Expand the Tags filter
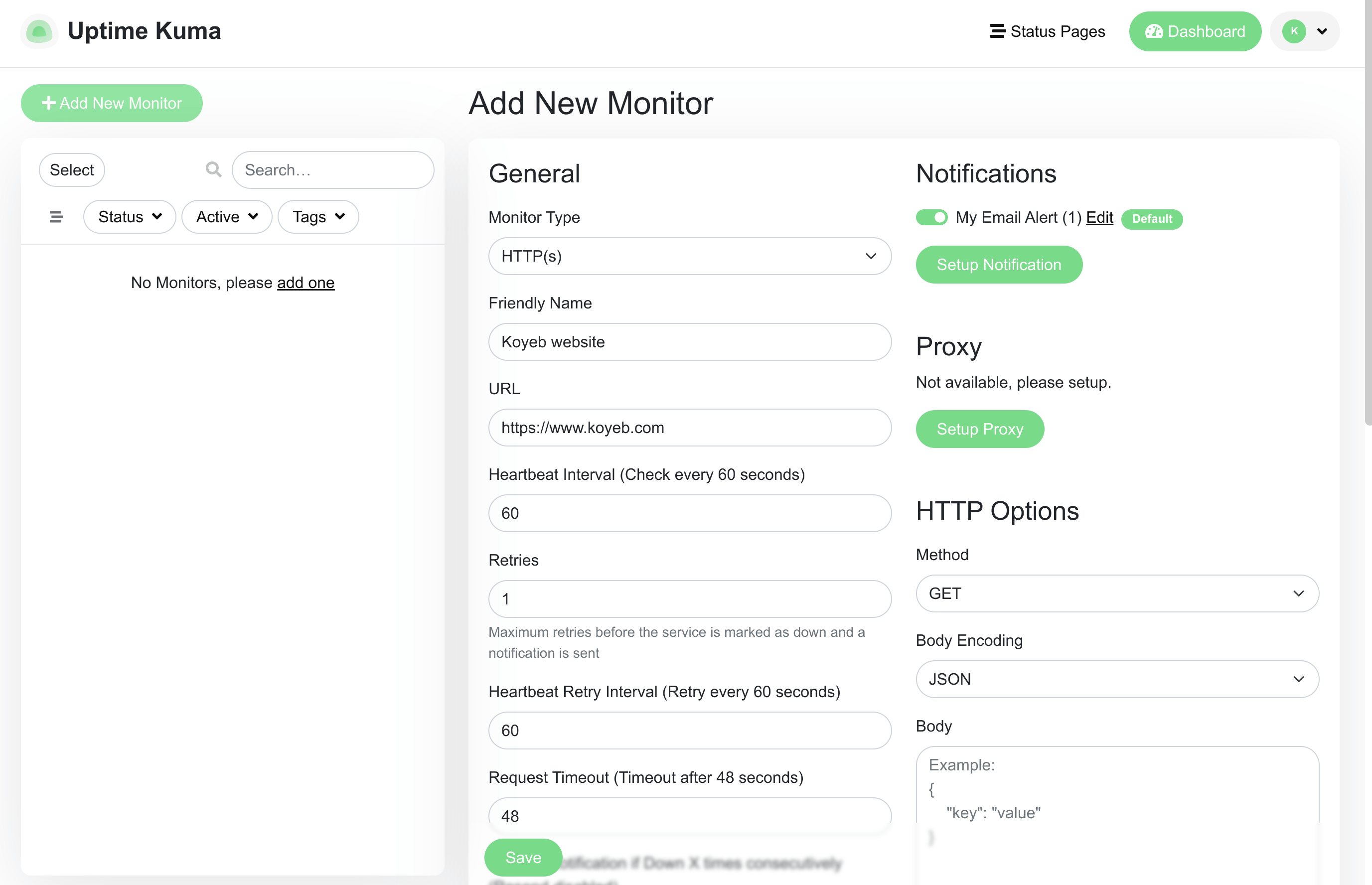The width and height of the screenshot is (1372, 885). click(317, 217)
